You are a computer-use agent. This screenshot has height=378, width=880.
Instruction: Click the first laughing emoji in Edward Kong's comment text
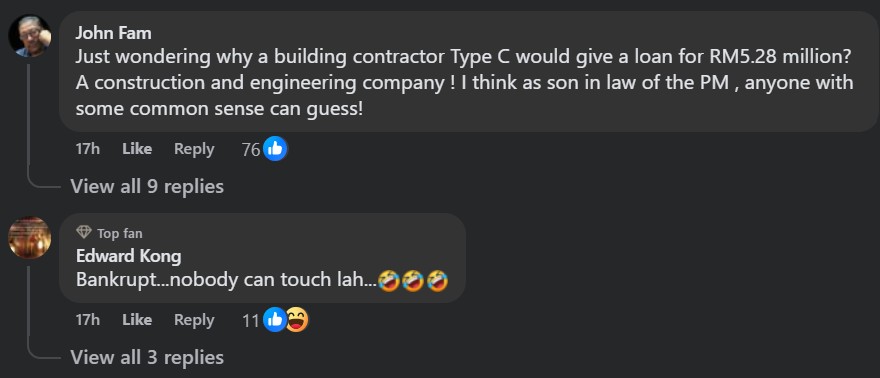click(388, 280)
